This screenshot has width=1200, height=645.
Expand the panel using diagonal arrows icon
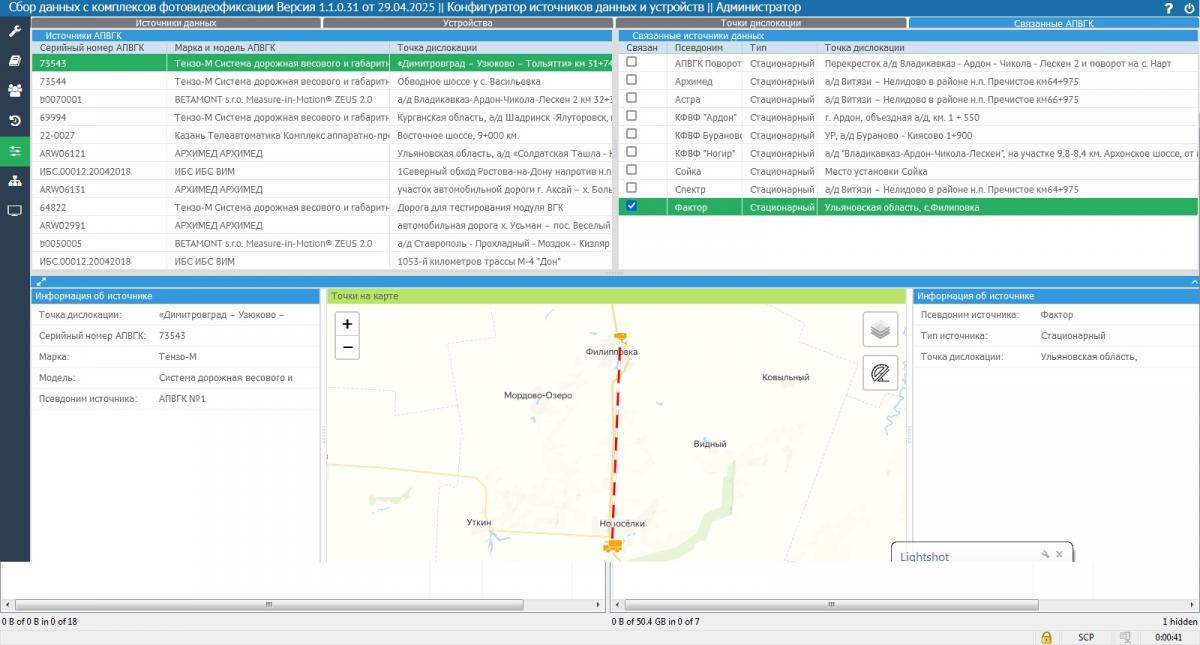point(42,283)
